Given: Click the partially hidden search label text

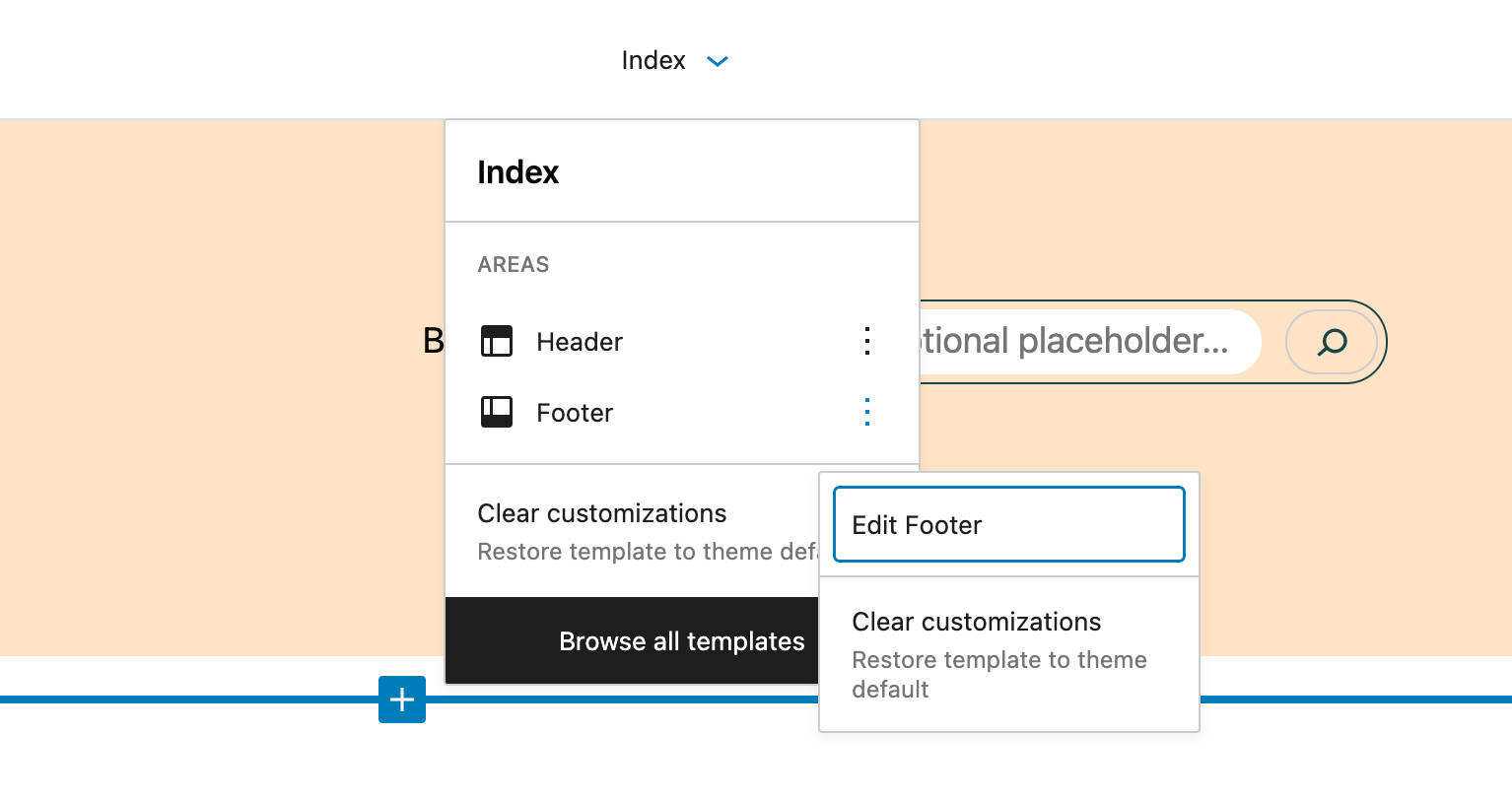Looking at the screenshot, I should pos(433,341).
